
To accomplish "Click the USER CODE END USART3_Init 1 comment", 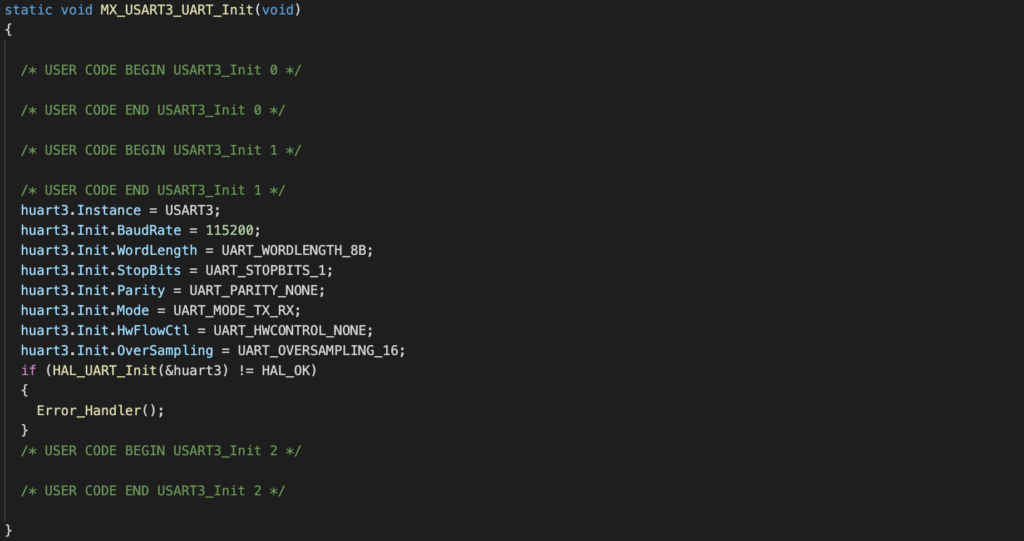I will point(153,190).
